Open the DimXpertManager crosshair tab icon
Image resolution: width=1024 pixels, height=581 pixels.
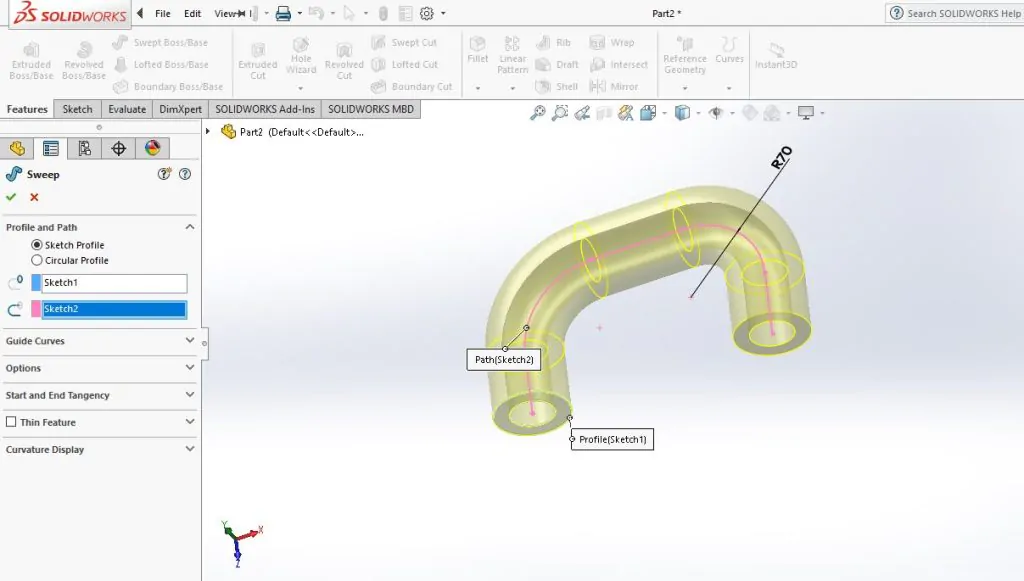(x=119, y=148)
